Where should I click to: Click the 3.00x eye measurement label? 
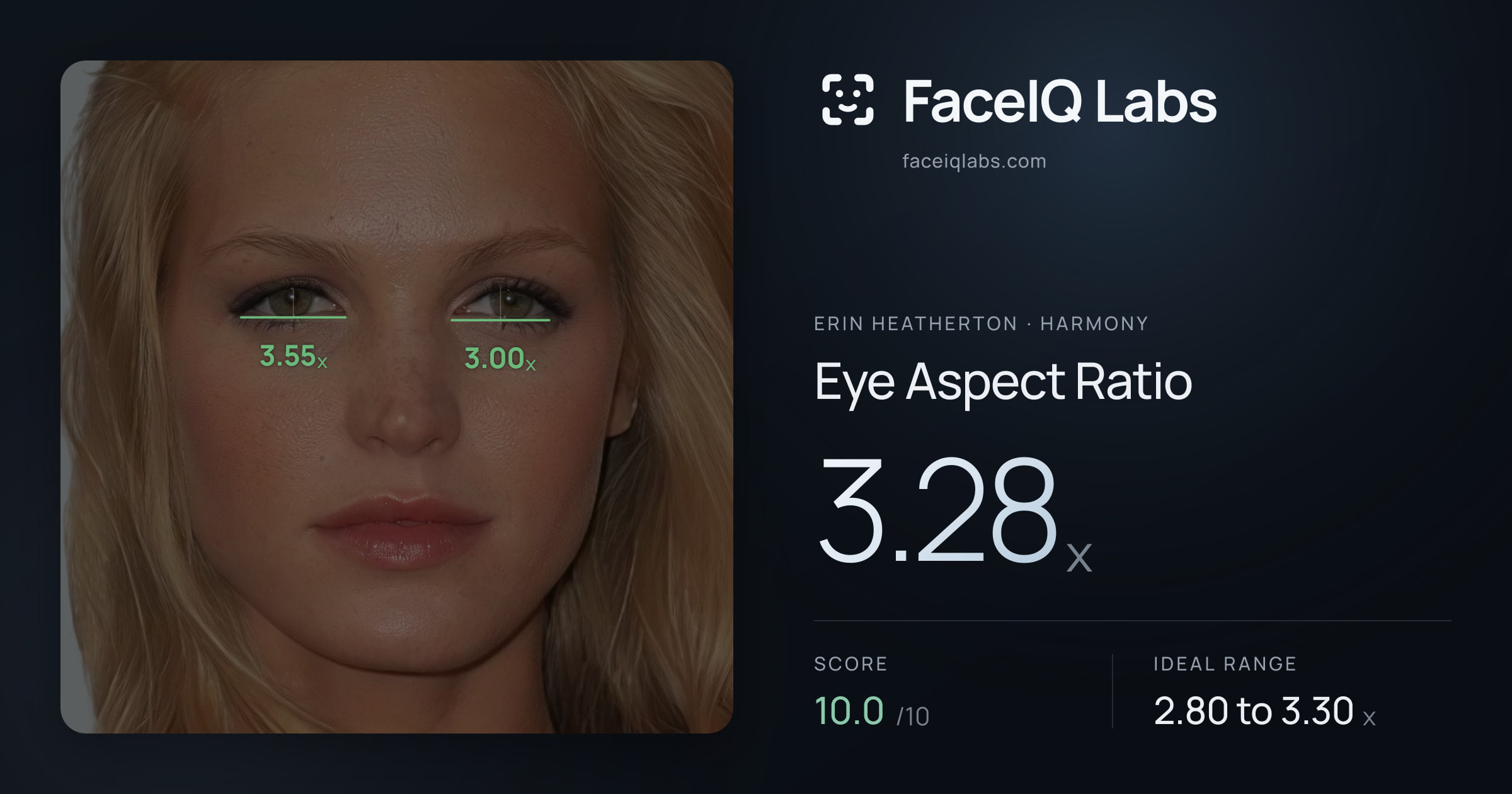tap(500, 359)
